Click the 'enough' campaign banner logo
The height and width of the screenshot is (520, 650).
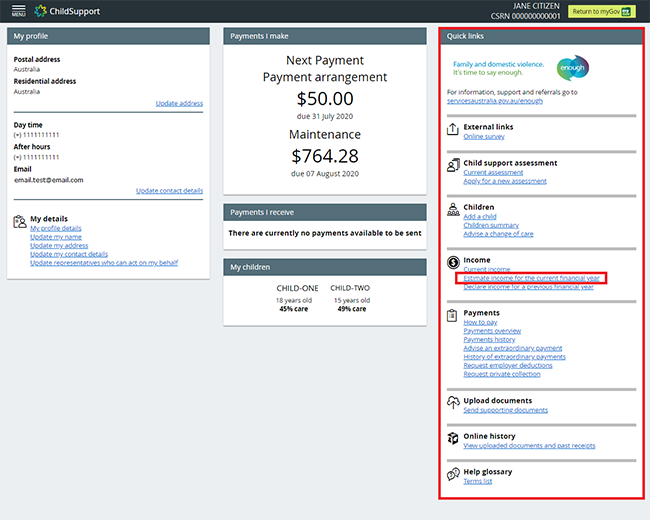coord(573,68)
